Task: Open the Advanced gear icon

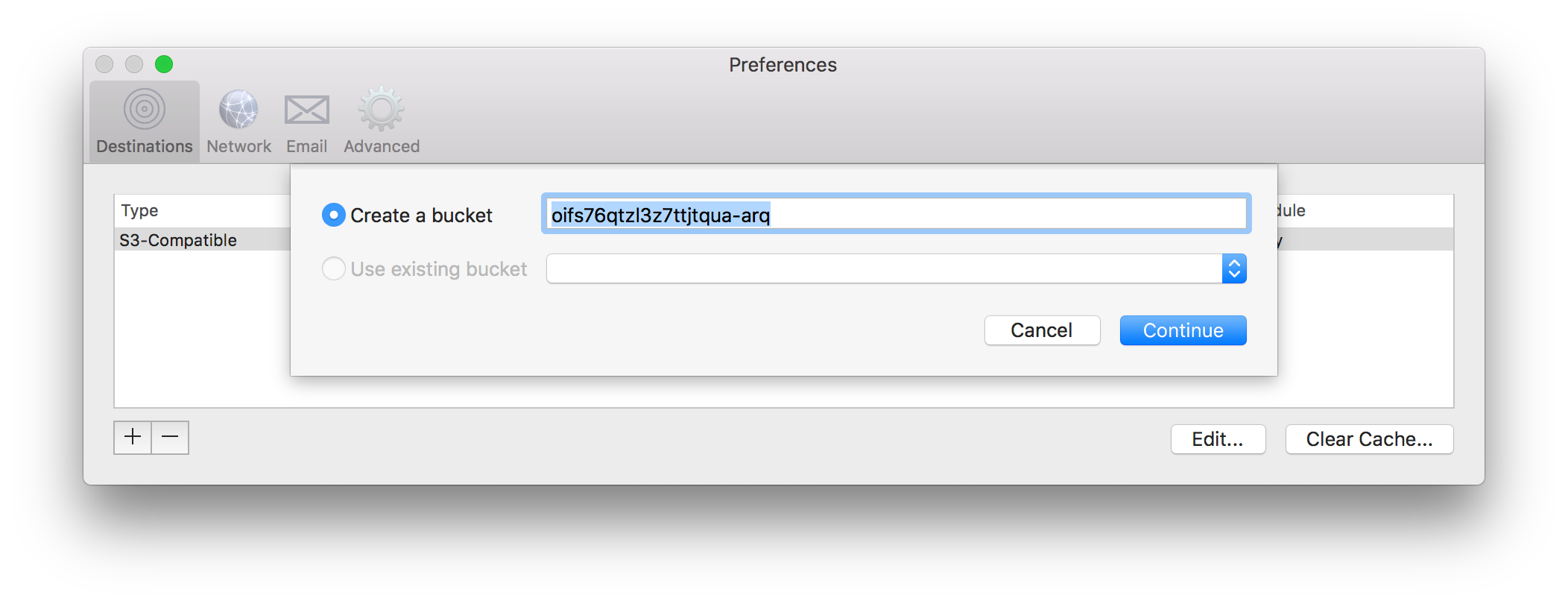Action: (382, 110)
